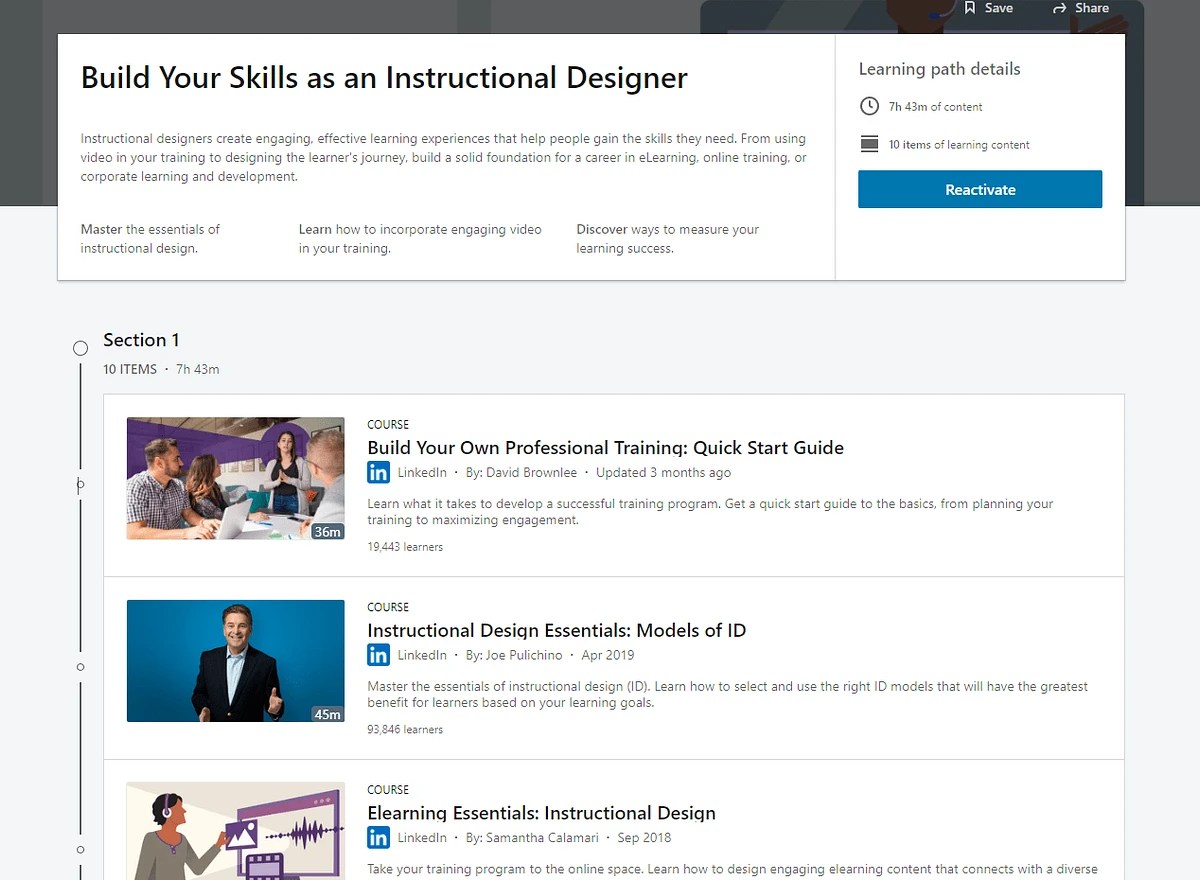Click the stacked items icon beside 10 items
This screenshot has width=1200, height=880.
pos(869,144)
